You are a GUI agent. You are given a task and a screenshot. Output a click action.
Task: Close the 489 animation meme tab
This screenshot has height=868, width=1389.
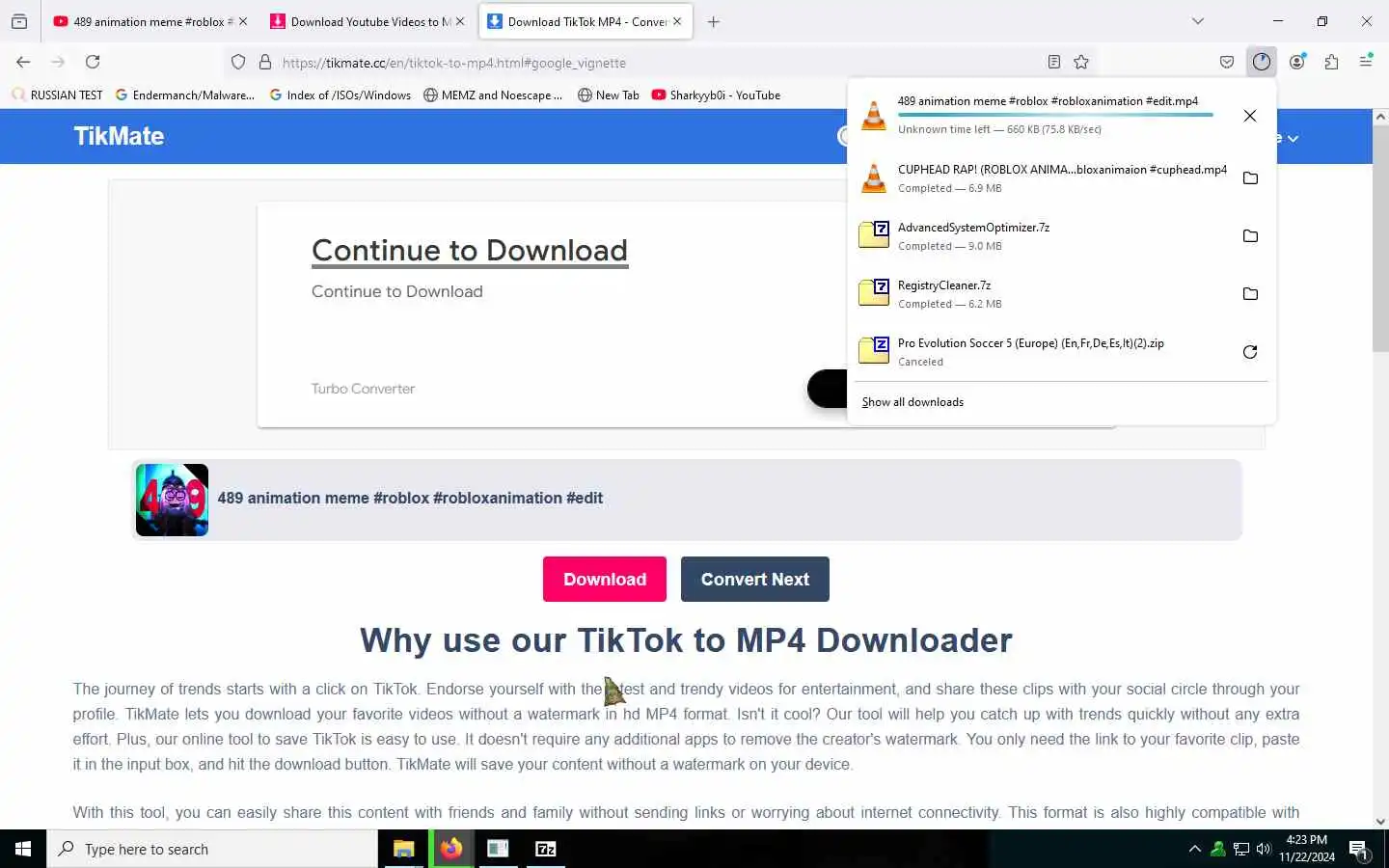point(243,21)
